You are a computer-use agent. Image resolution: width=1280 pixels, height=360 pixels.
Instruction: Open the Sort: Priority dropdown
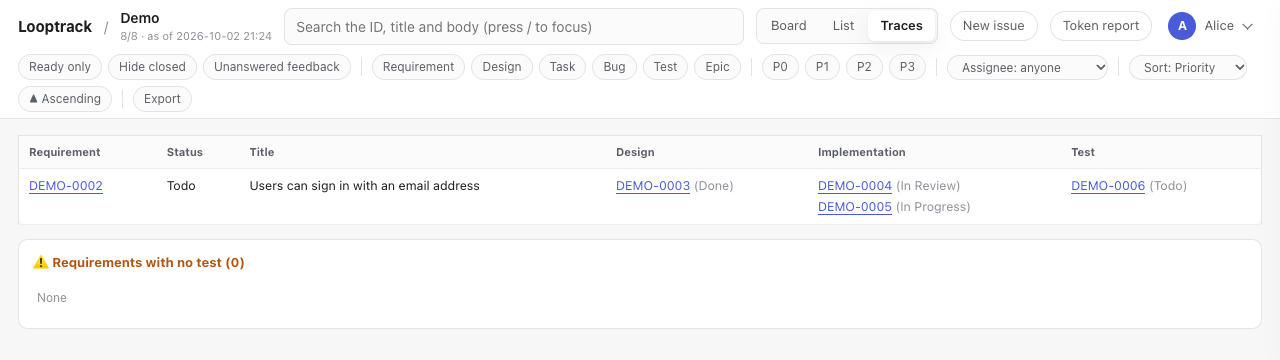pyautogui.click(x=1188, y=67)
